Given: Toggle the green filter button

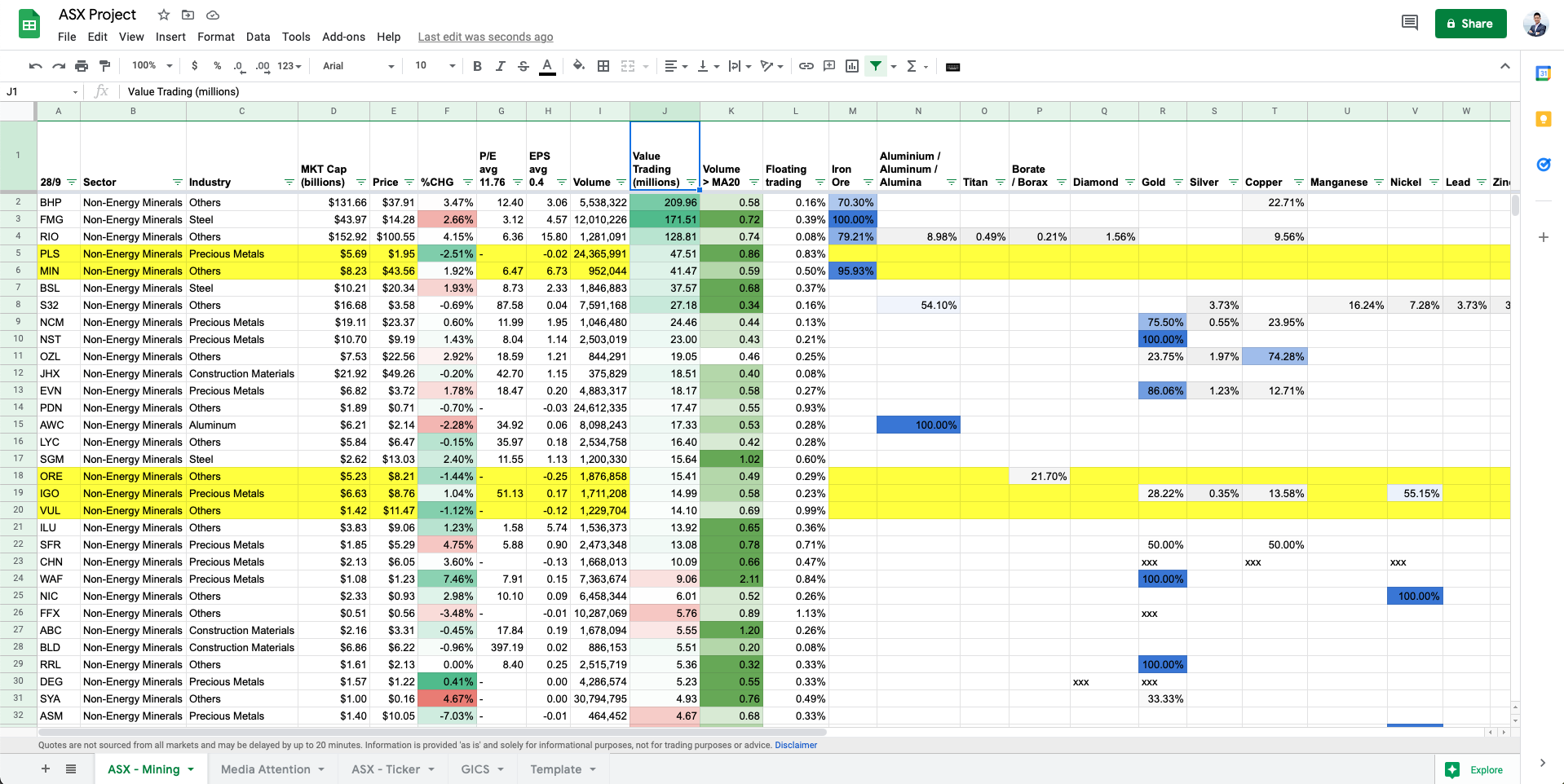Looking at the screenshot, I should coord(875,66).
